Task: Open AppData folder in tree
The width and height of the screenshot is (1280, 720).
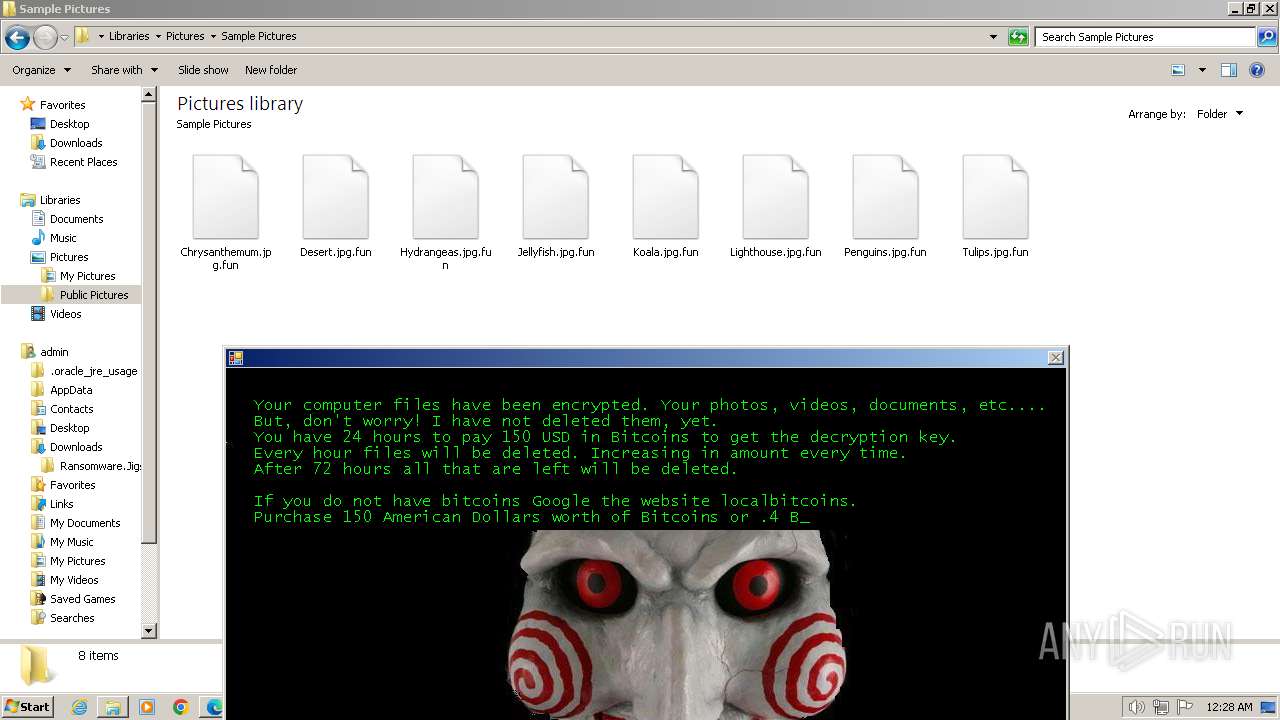Action: point(71,390)
